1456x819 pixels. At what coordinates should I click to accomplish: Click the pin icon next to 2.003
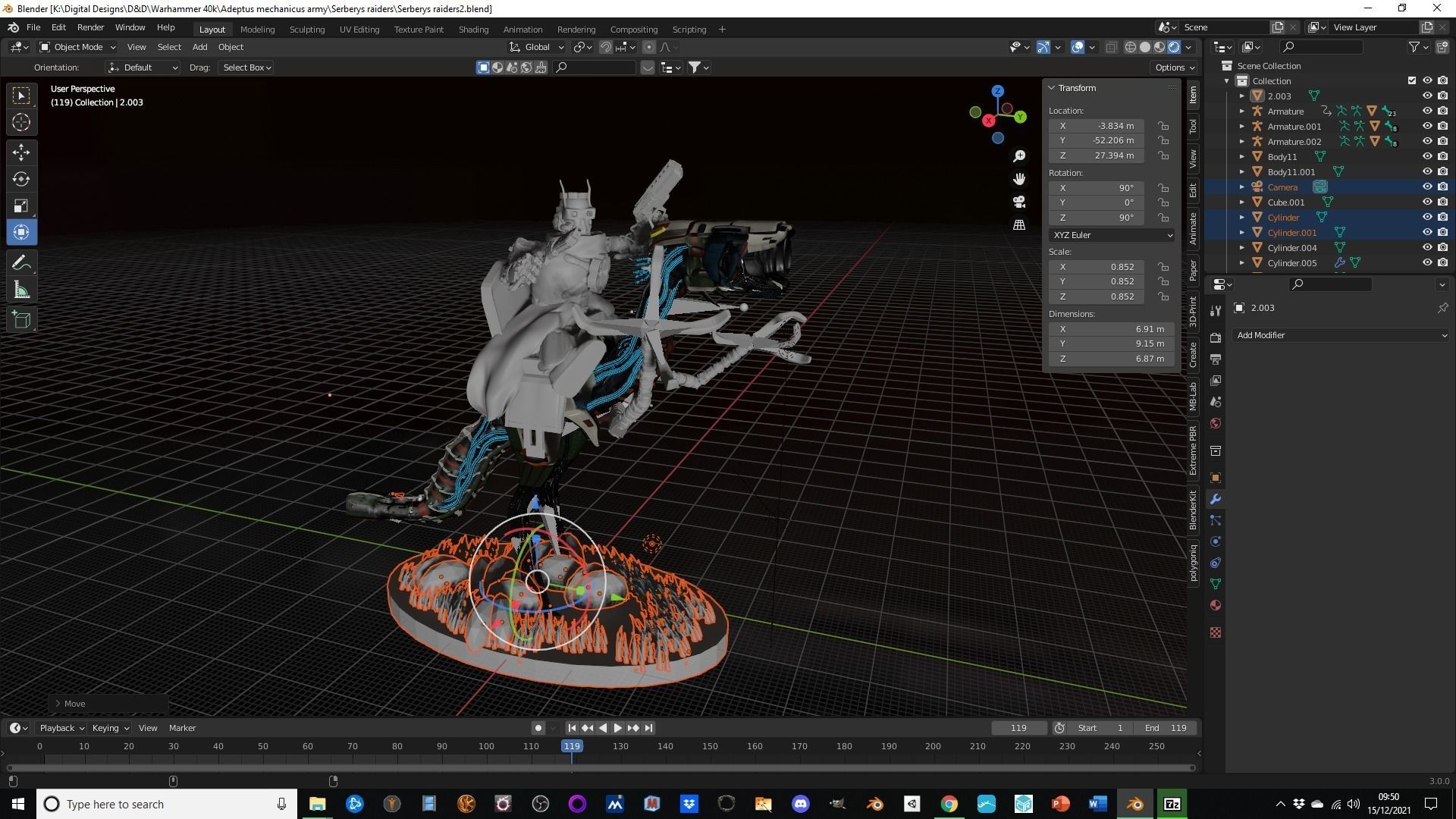pos(1442,308)
